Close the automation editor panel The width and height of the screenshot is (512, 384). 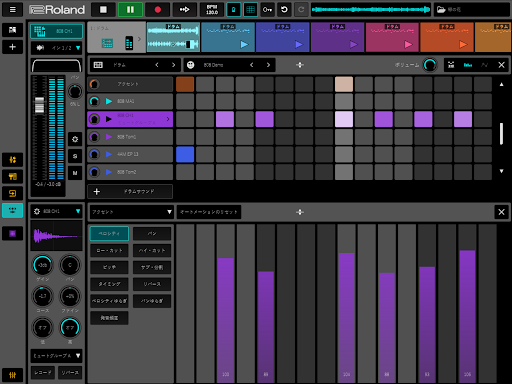coord(501,212)
